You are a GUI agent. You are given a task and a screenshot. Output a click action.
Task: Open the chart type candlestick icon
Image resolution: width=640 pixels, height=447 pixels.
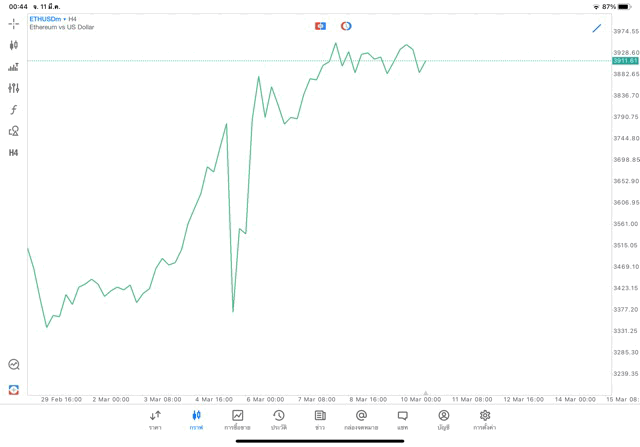click(13, 45)
